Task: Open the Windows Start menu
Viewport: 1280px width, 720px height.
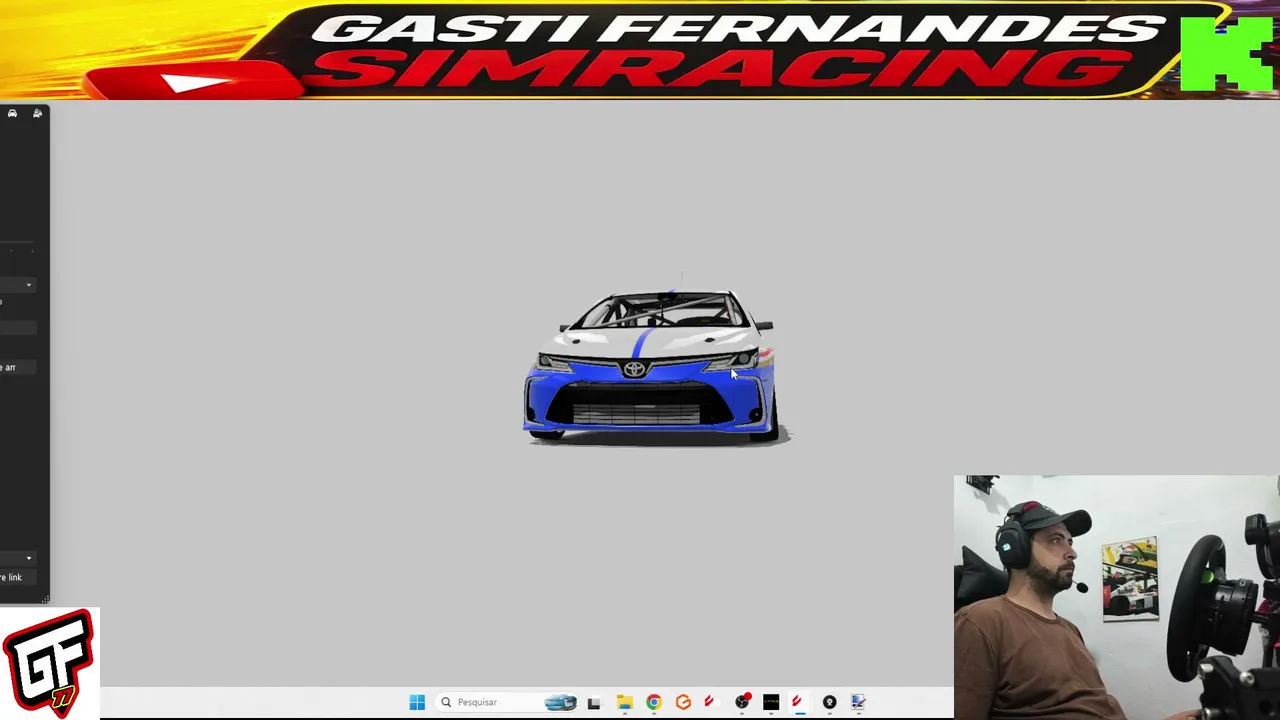Action: pyautogui.click(x=417, y=702)
